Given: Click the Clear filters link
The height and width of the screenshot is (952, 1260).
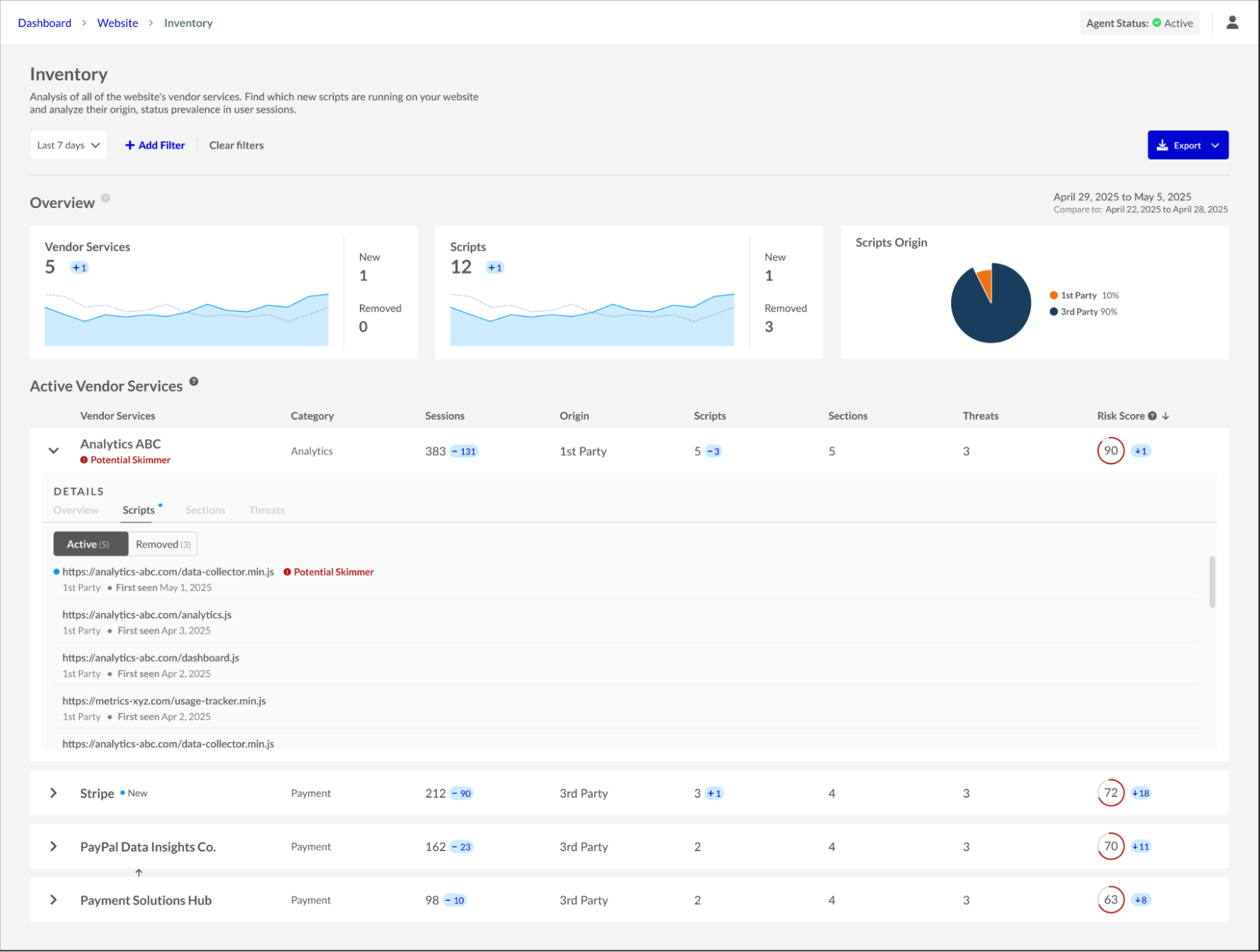Looking at the screenshot, I should coord(236,145).
